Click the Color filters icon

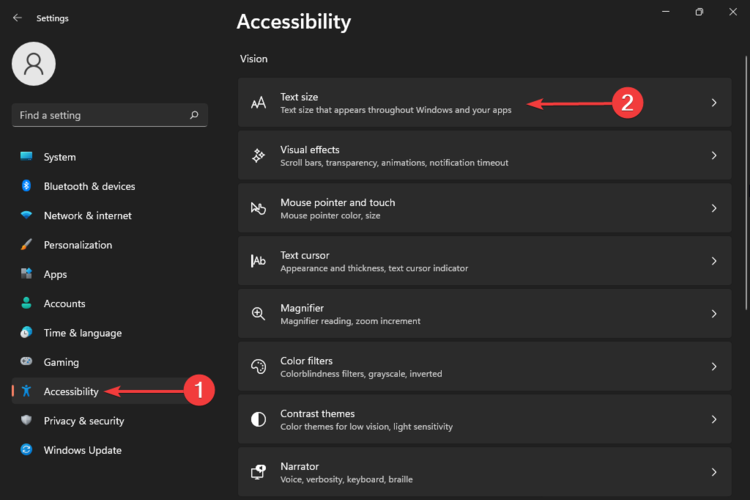point(258,367)
